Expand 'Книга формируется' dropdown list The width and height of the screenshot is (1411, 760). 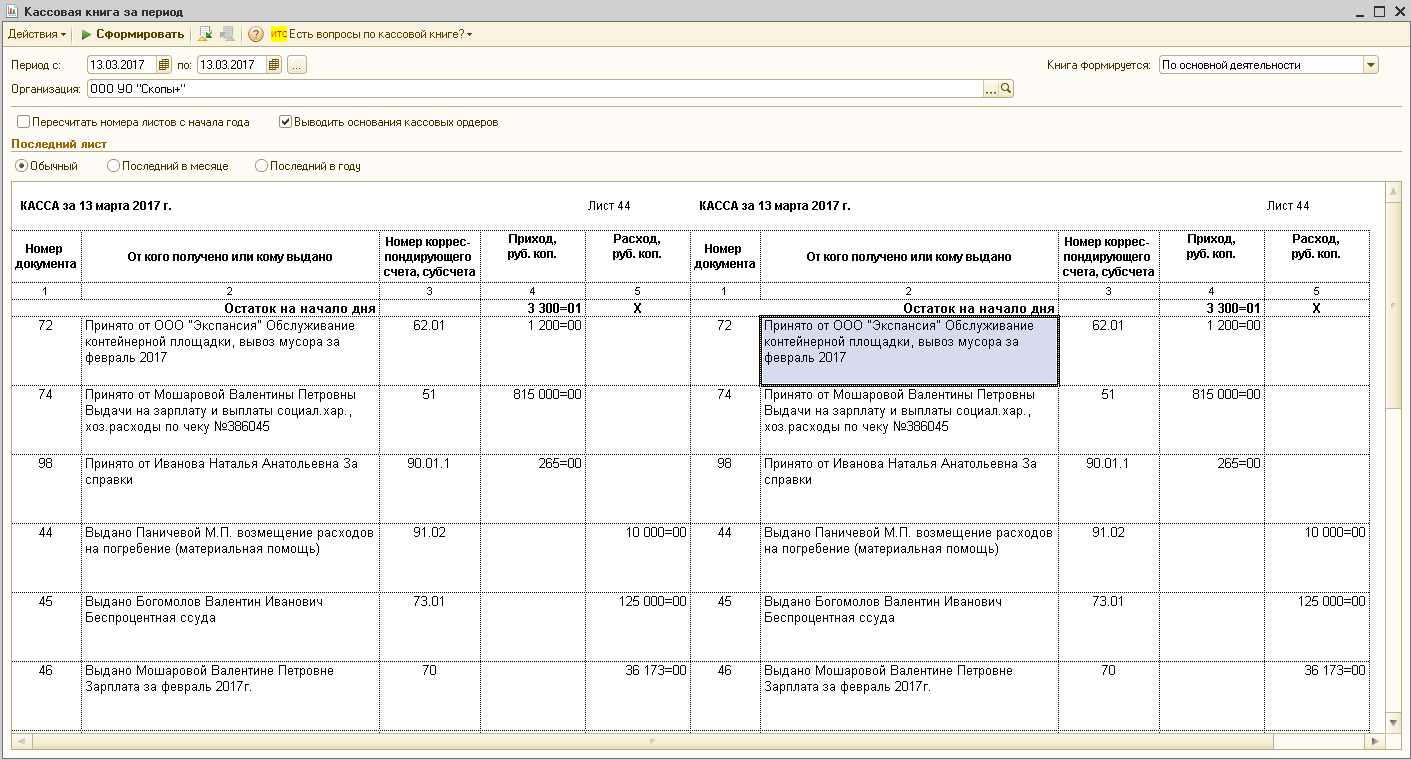click(1370, 65)
